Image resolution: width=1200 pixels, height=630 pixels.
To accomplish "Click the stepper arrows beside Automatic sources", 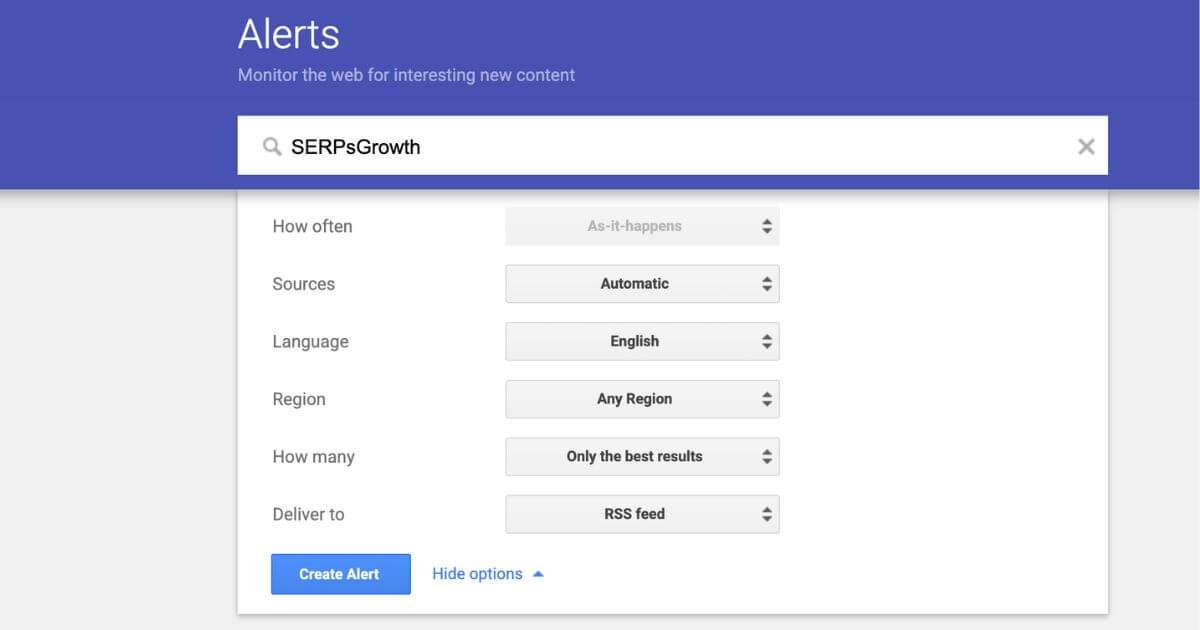I will tap(767, 283).
